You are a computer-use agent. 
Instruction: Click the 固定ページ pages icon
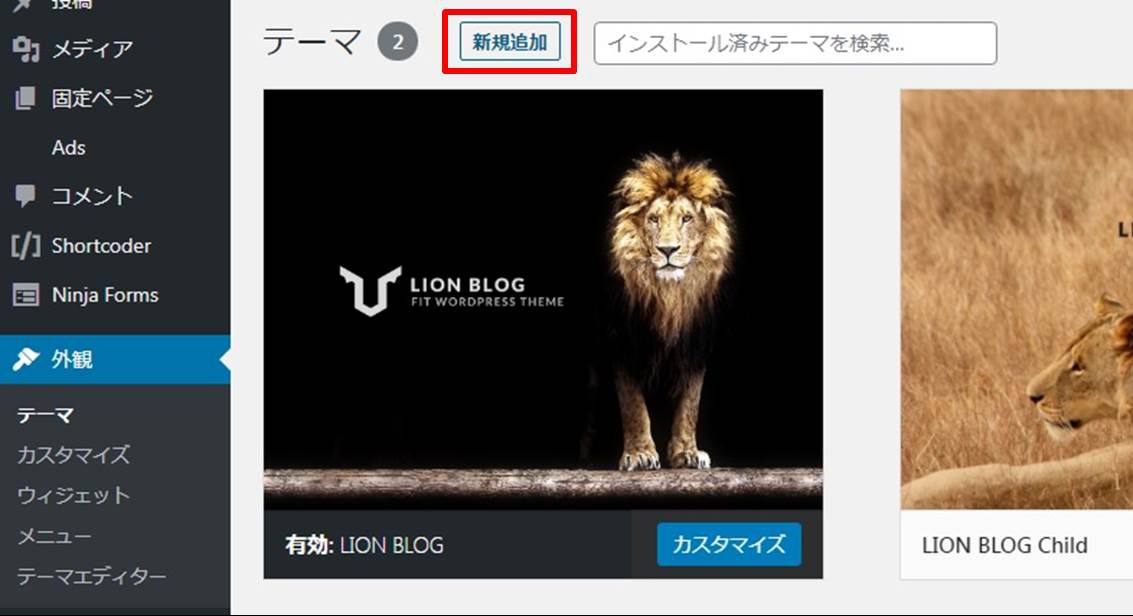pyautogui.click(x=25, y=98)
